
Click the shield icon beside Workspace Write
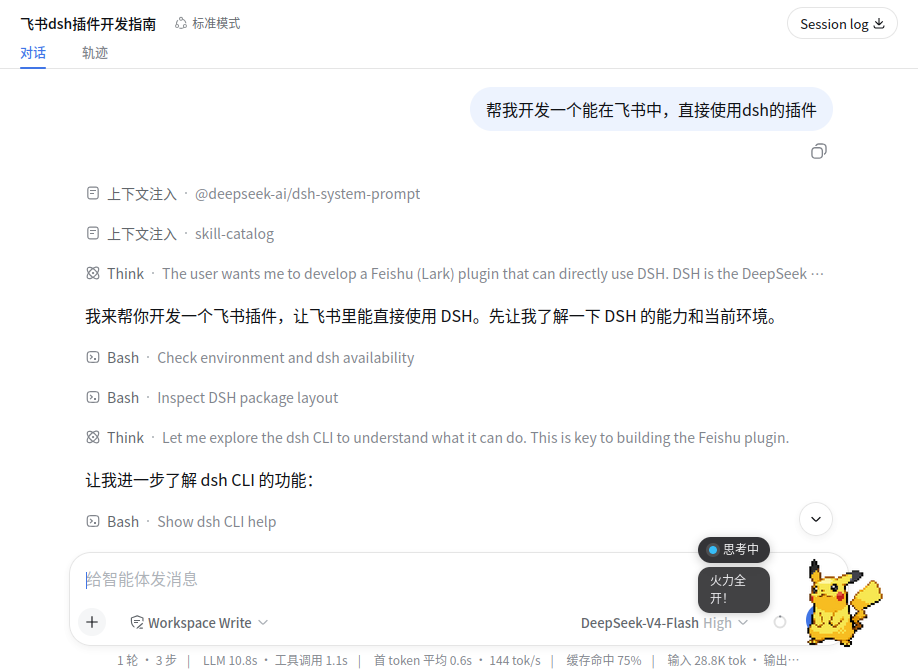[x=137, y=623]
